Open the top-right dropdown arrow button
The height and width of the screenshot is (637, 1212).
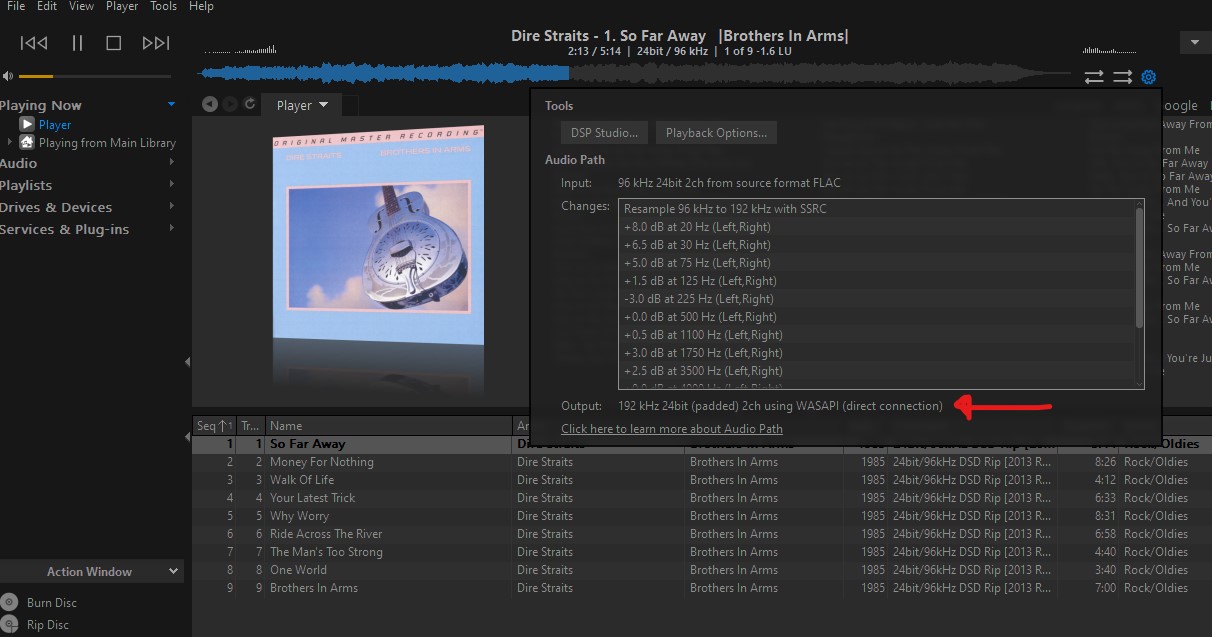[1195, 43]
